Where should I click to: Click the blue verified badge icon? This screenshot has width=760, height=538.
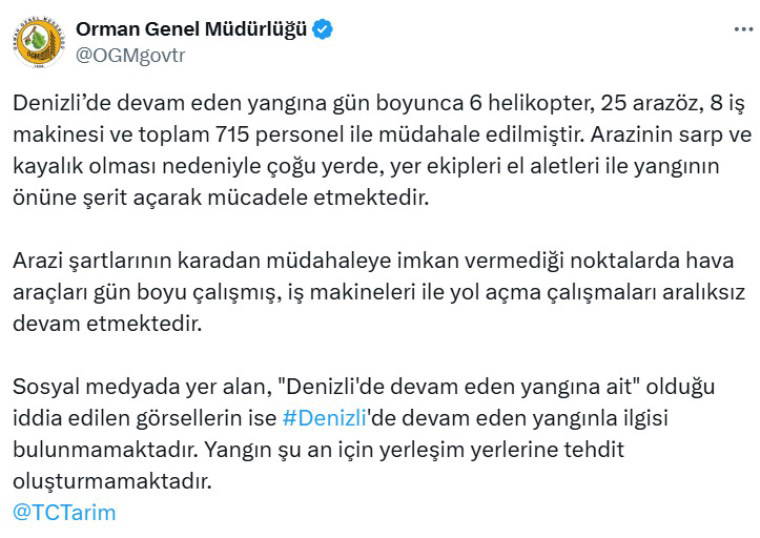click(x=322, y=30)
